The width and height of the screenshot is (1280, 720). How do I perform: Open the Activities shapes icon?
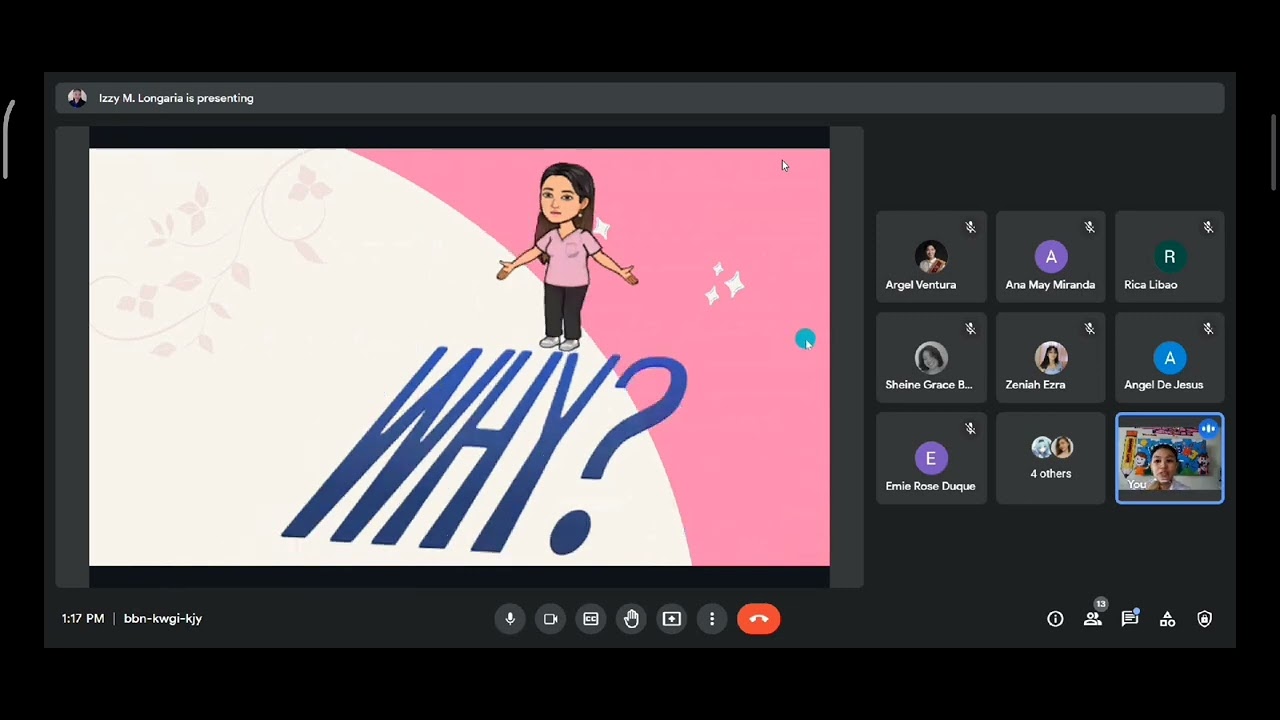(x=1167, y=619)
